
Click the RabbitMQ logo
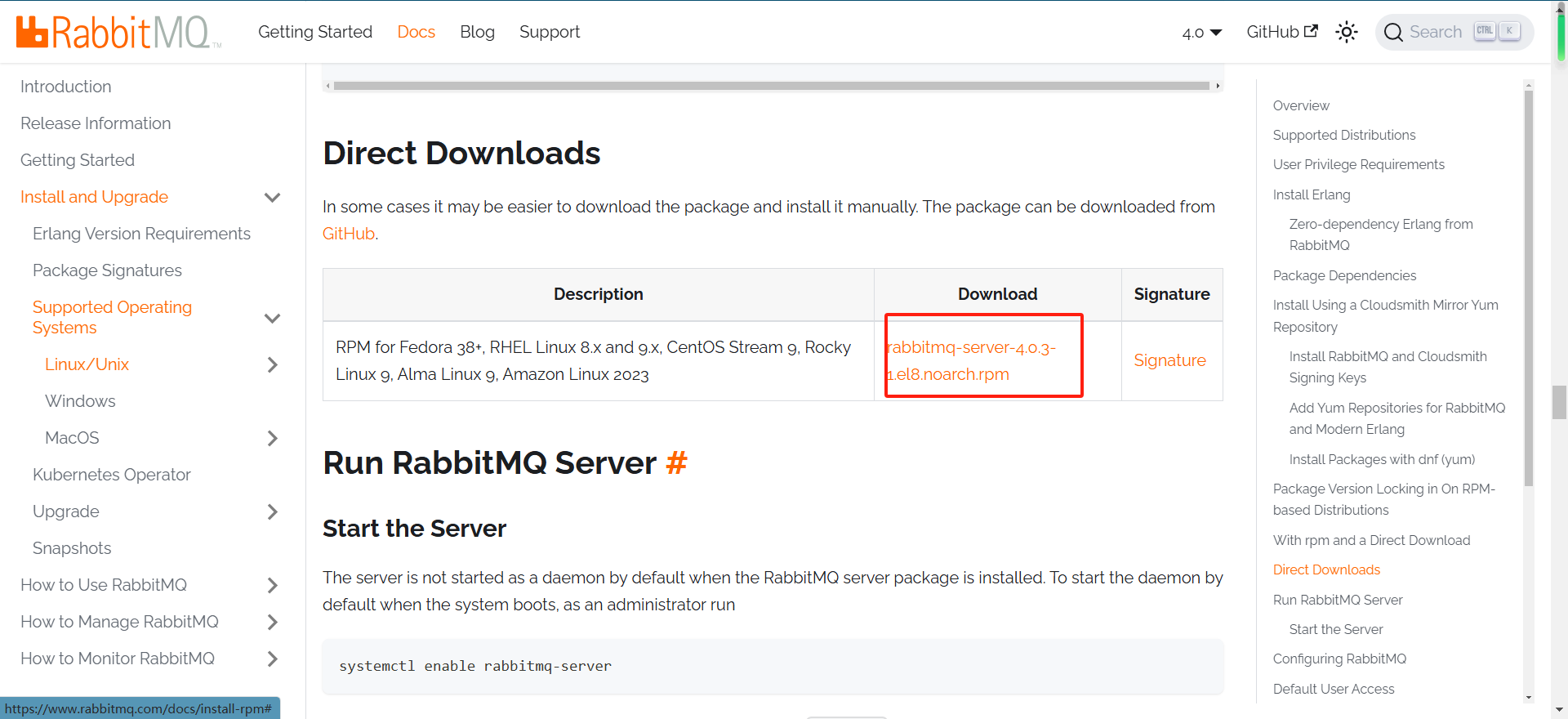[x=119, y=32]
